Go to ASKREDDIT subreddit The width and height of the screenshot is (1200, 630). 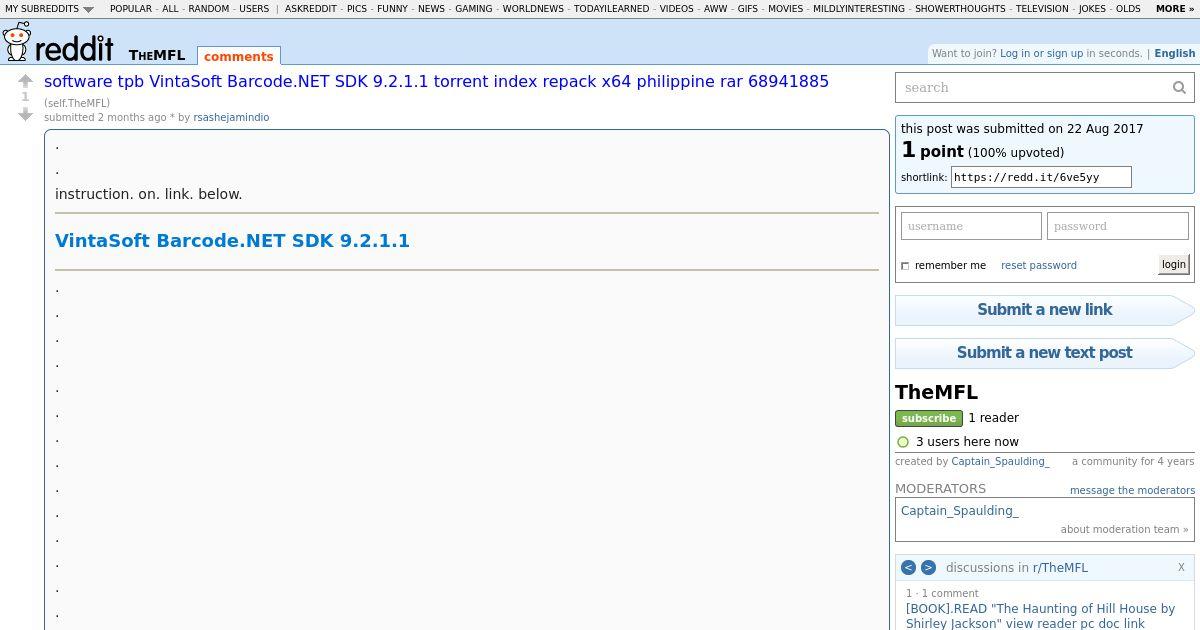tap(311, 9)
